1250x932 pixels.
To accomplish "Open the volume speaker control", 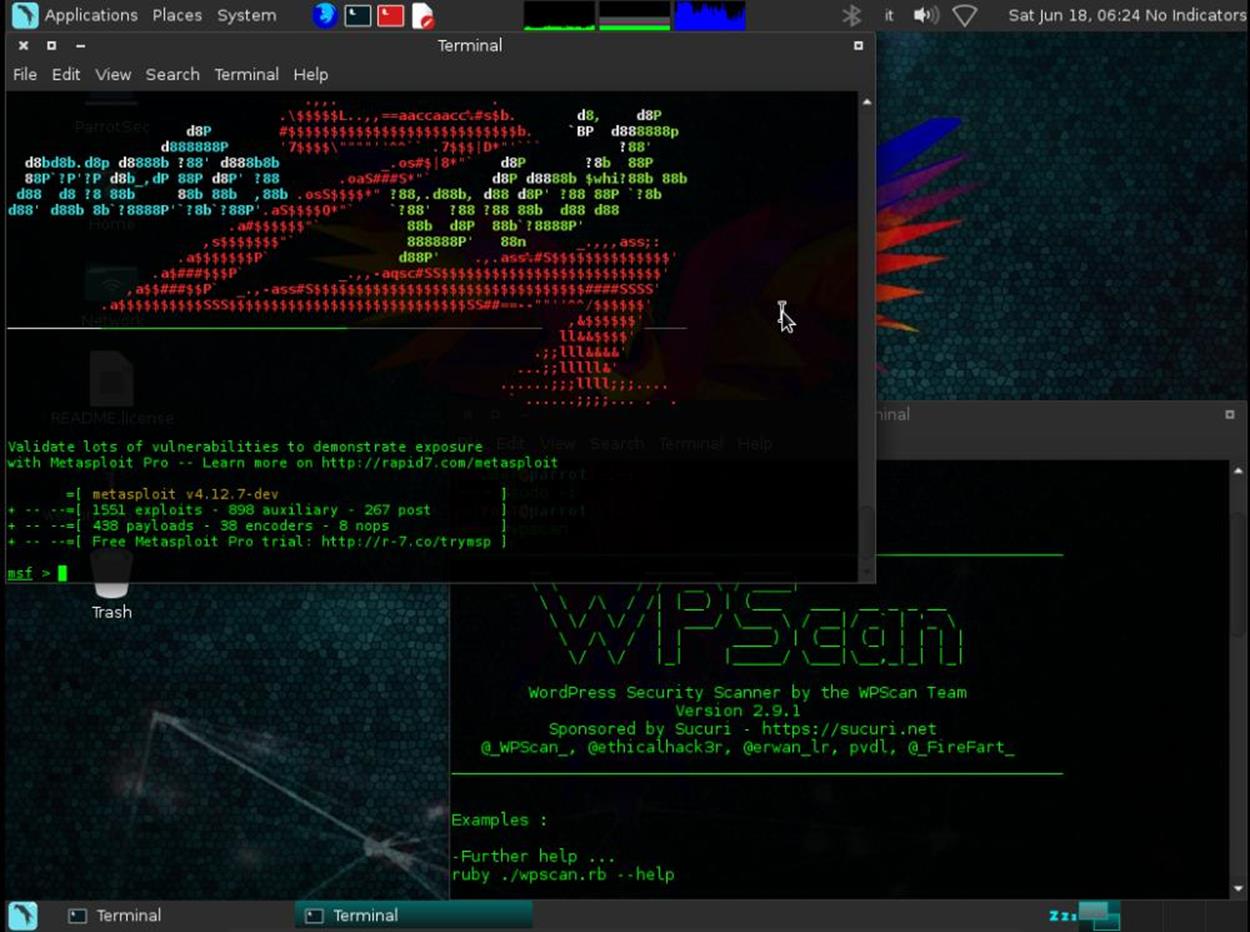I will (927, 15).
